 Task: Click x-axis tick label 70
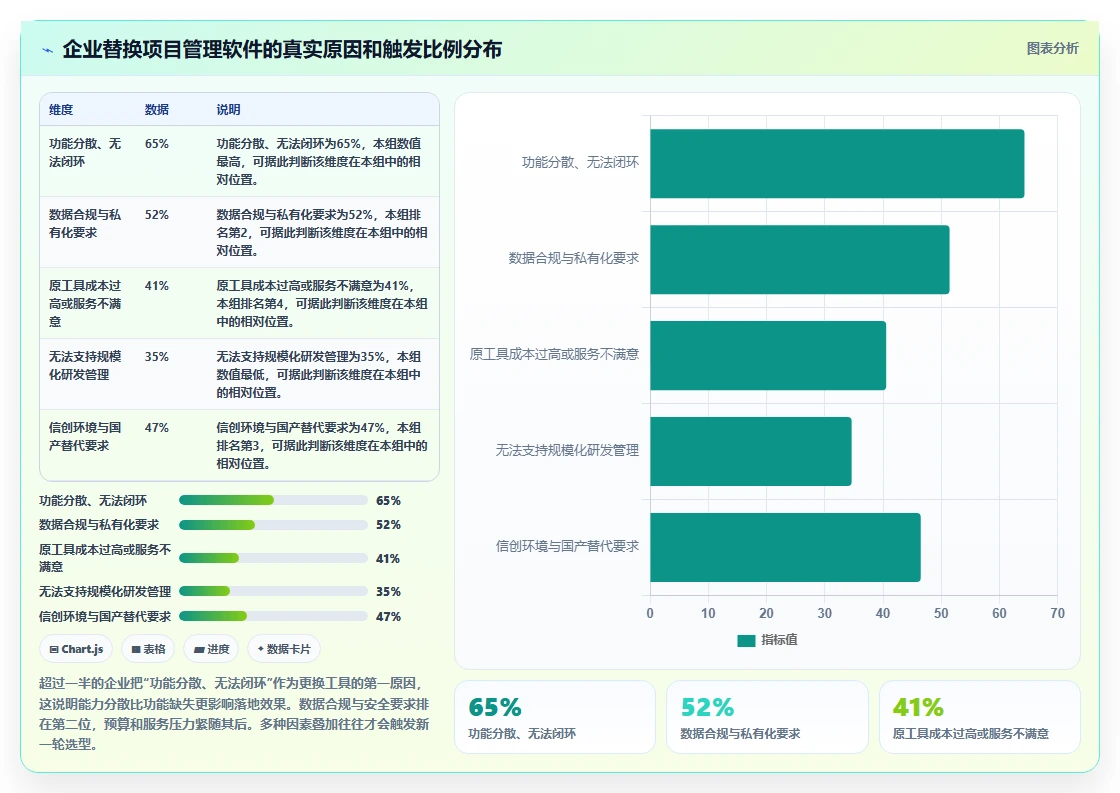click(x=1057, y=613)
